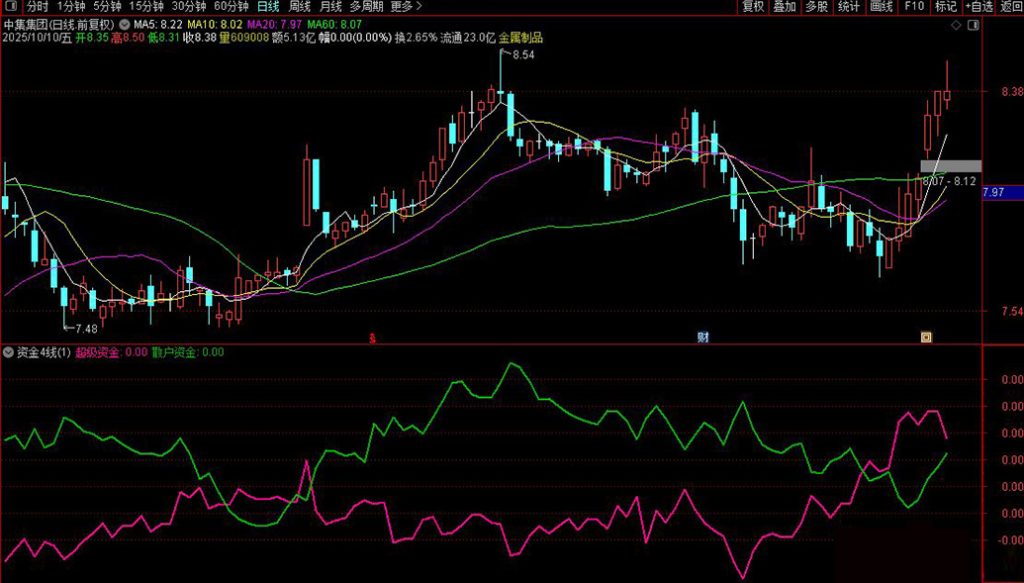Select the 标记 mark tool
Screen dimensions: 1024x583
point(945,7)
